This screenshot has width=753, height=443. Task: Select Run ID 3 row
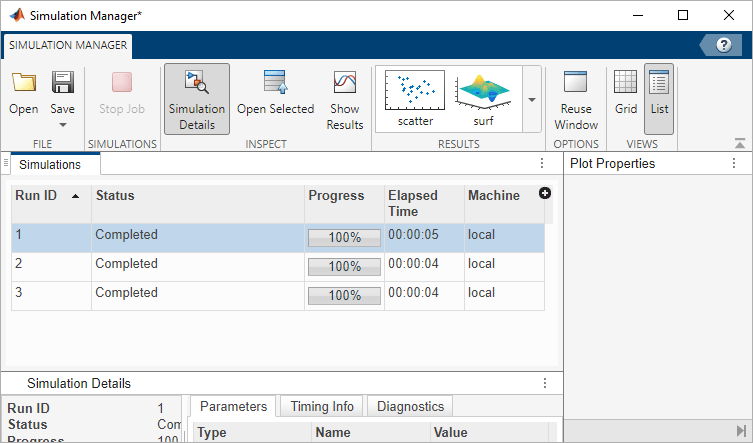click(x=278, y=296)
